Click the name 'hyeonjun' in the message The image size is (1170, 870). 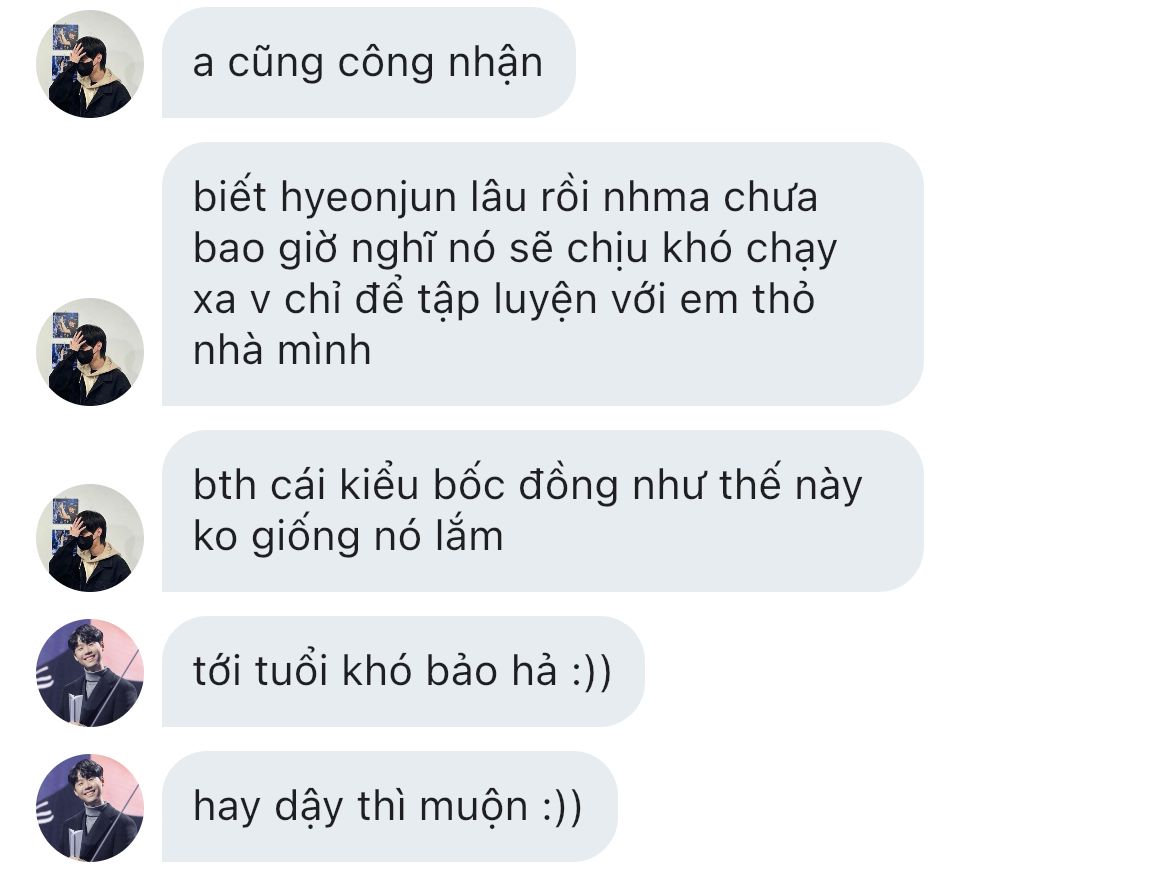click(x=369, y=198)
